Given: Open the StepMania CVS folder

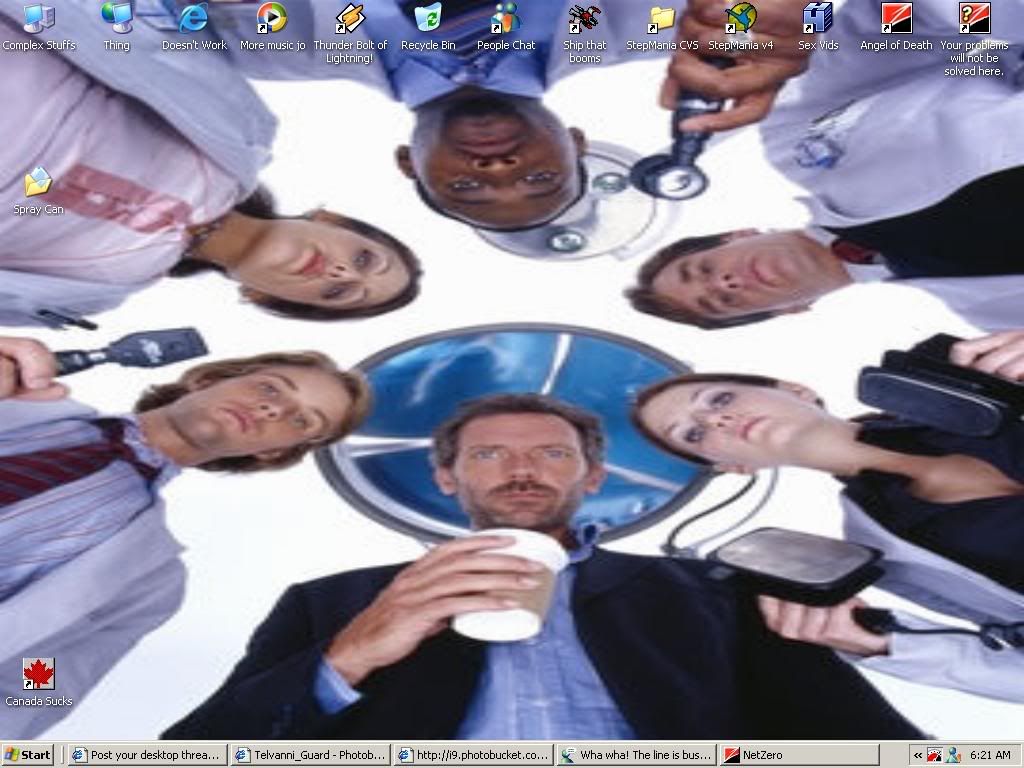Looking at the screenshot, I should pos(662,18).
